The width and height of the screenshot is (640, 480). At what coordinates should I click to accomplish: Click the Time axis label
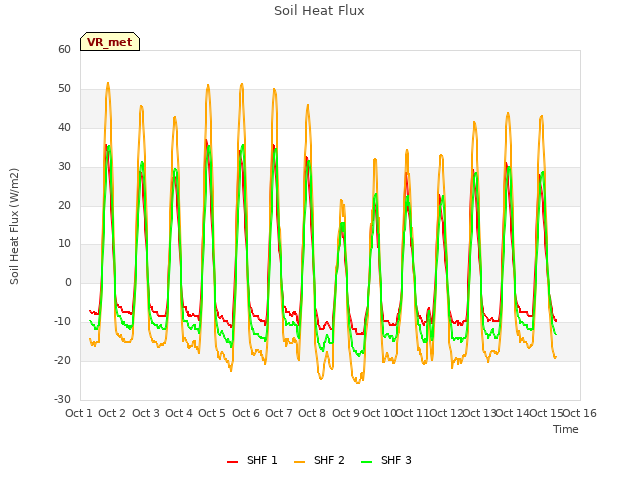[565, 429]
